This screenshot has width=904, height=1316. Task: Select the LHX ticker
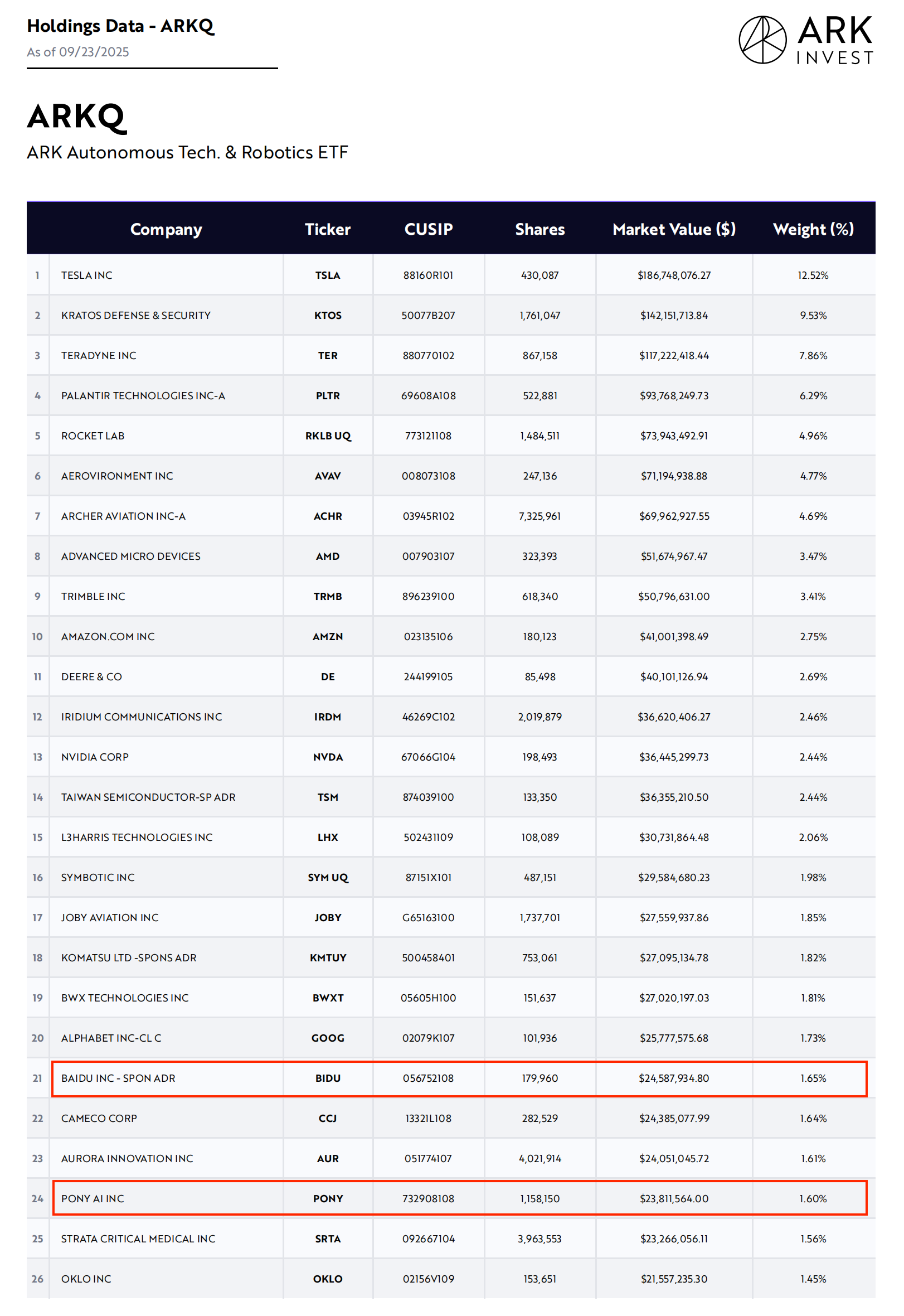pos(328,839)
